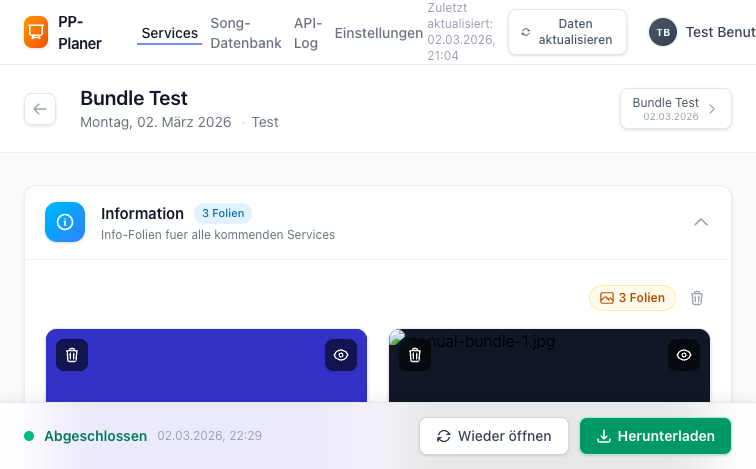Delete the Information section via top trash icon
The image size is (756, 469).
click(x=697, y=298)
